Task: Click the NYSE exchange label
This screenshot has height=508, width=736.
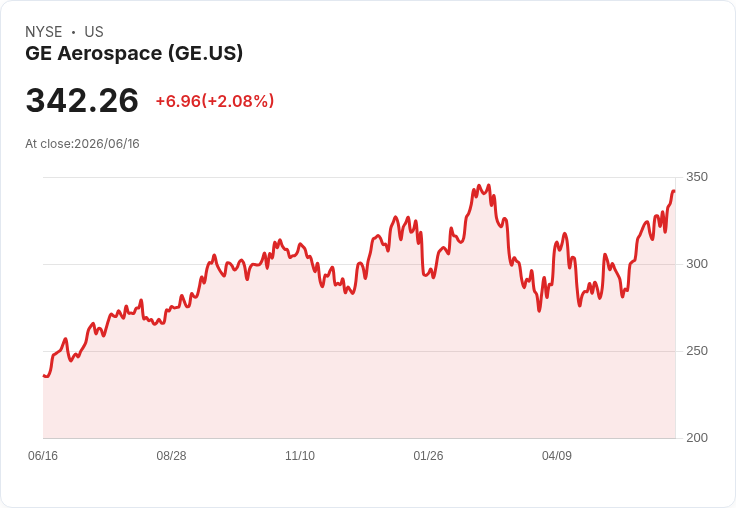Action: click(x=44, y=32)
